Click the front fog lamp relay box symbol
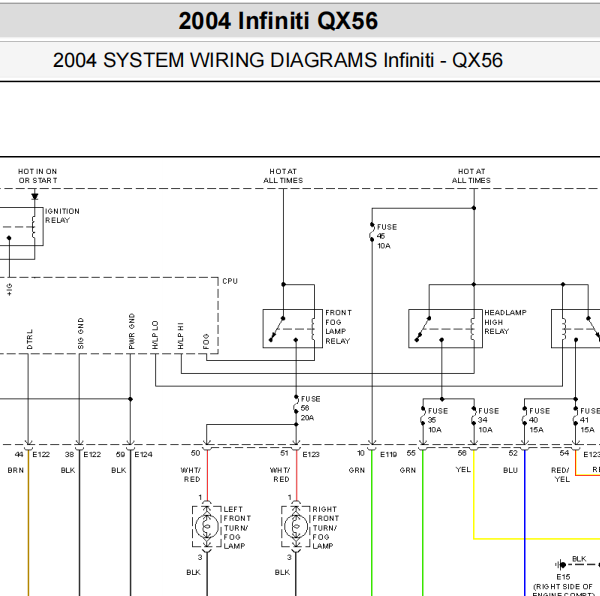 [292, 329]
